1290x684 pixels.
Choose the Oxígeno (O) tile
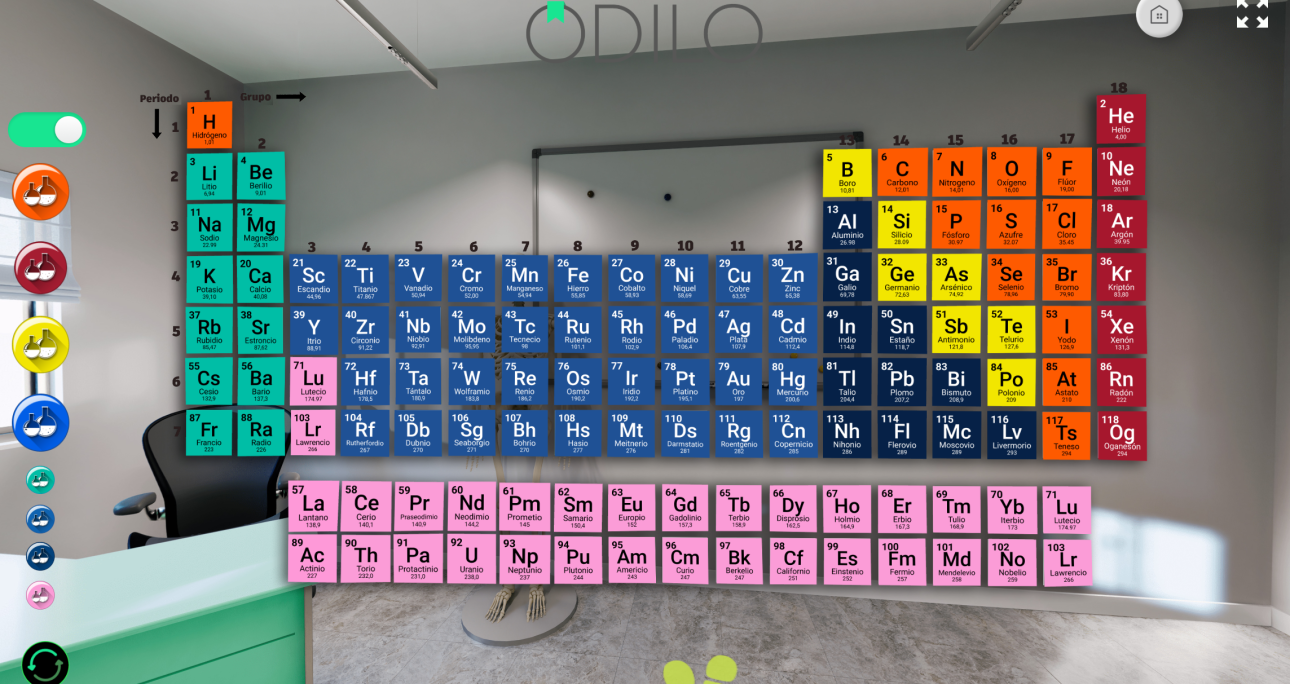coord(1011,172)
